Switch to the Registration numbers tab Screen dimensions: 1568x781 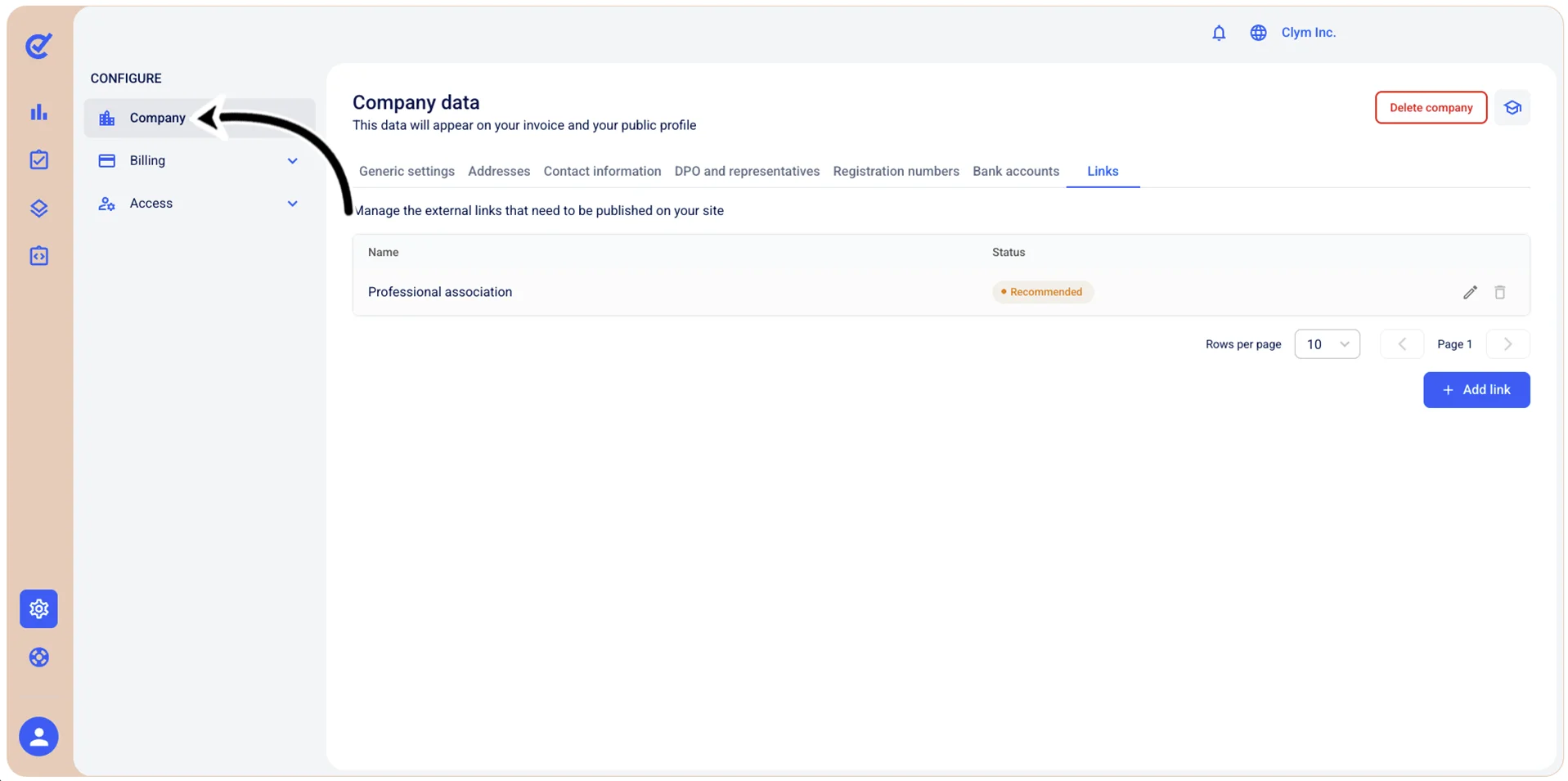click(x=896, y=171)
